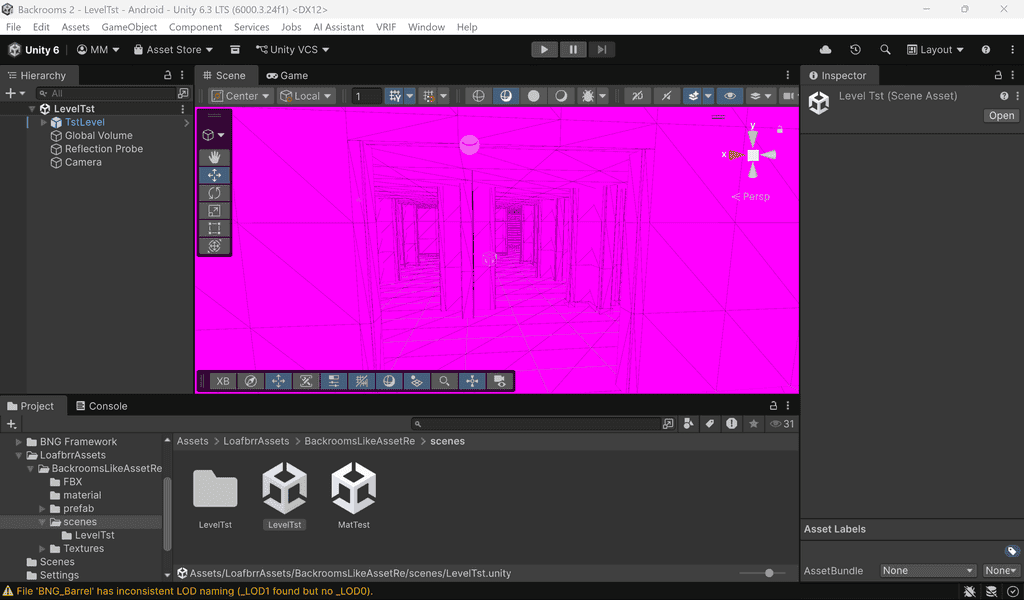Click the Open button in Inspector
This screenshot has height=600, width=1024.
[1001, 116]
